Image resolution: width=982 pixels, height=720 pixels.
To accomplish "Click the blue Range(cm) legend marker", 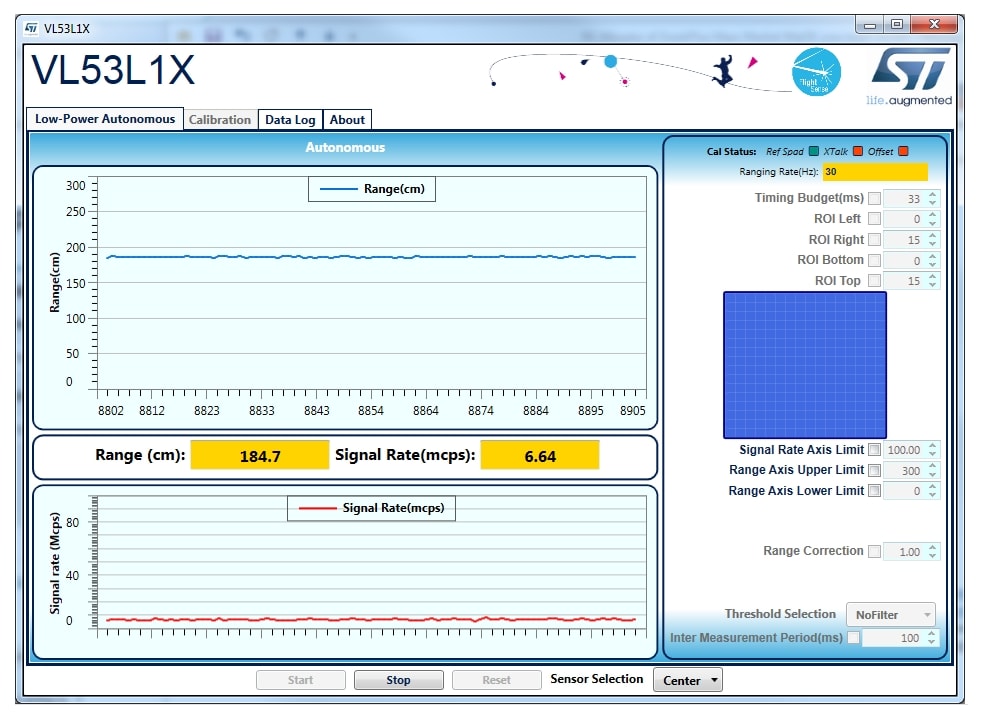I will click(x=338, y=189).
